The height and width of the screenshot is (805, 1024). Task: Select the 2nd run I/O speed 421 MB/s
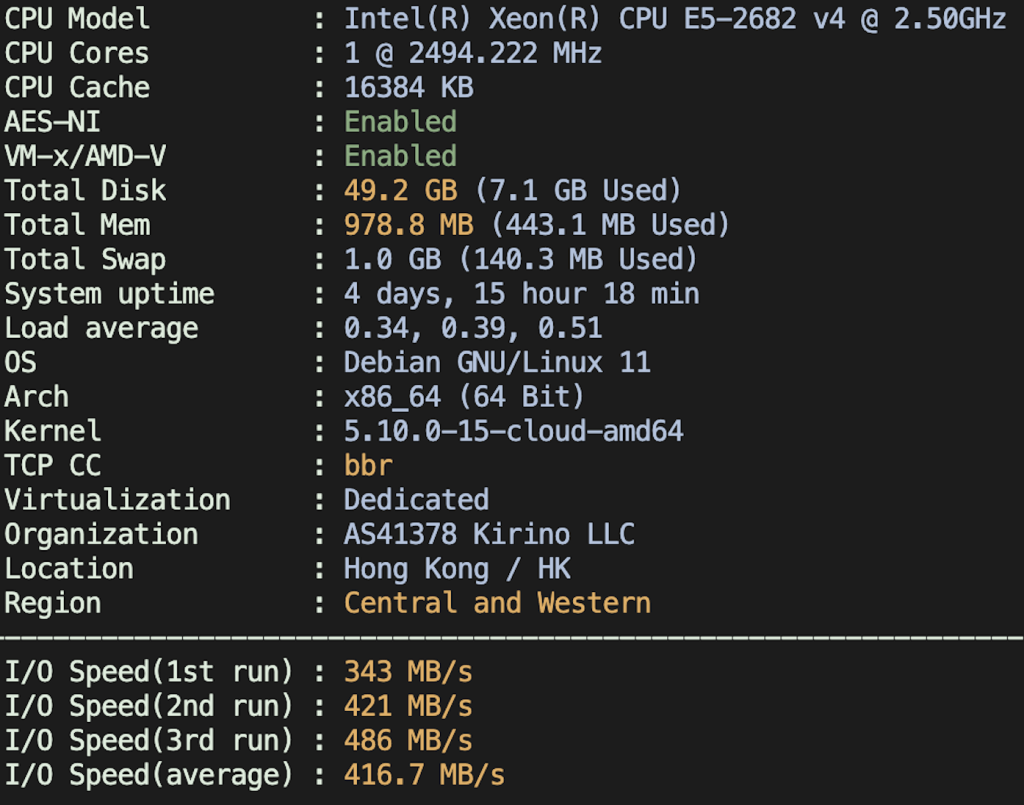[x=408, y=705]
